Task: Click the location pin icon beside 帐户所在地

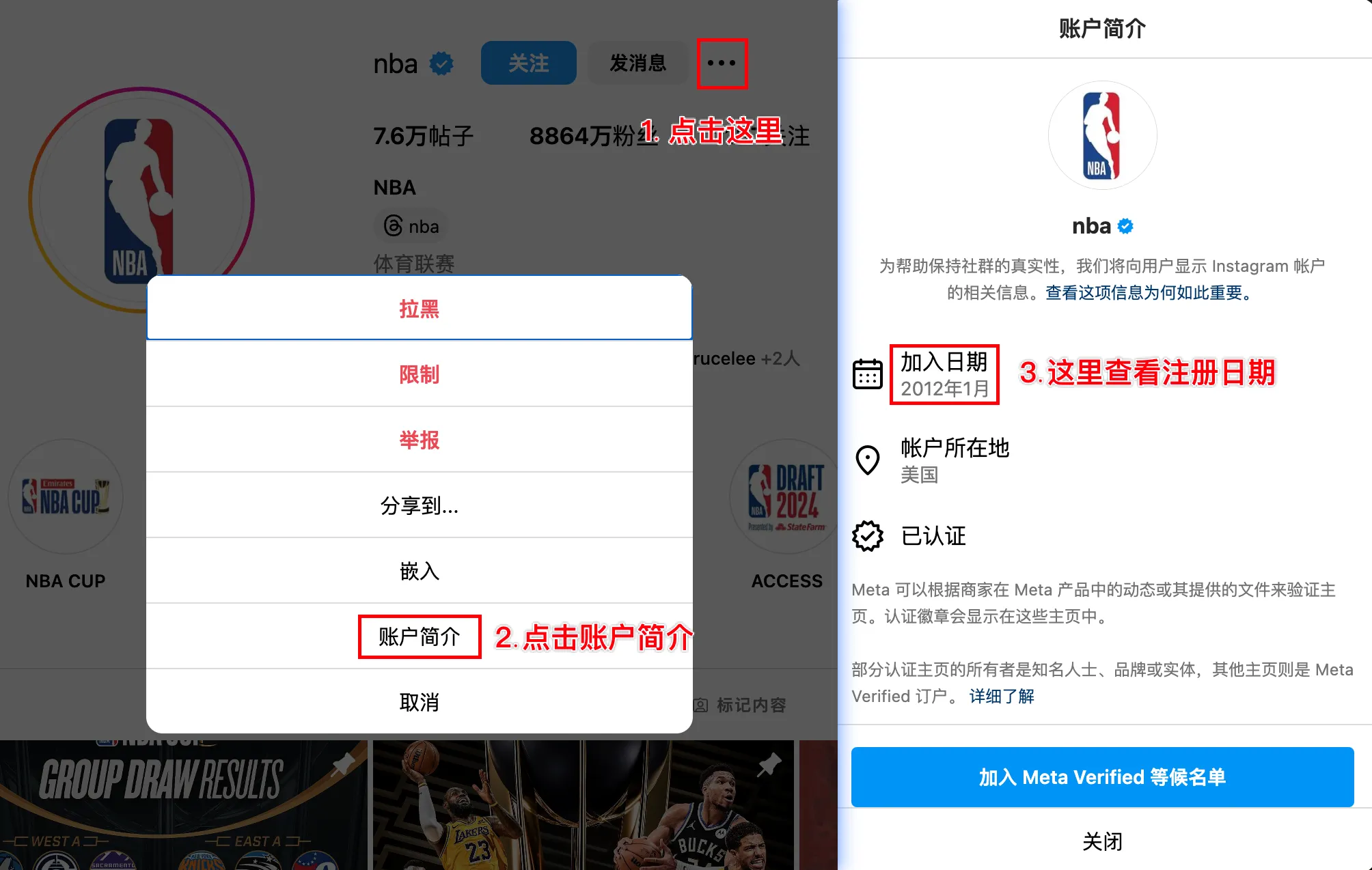Action: [x=868, y=460]
